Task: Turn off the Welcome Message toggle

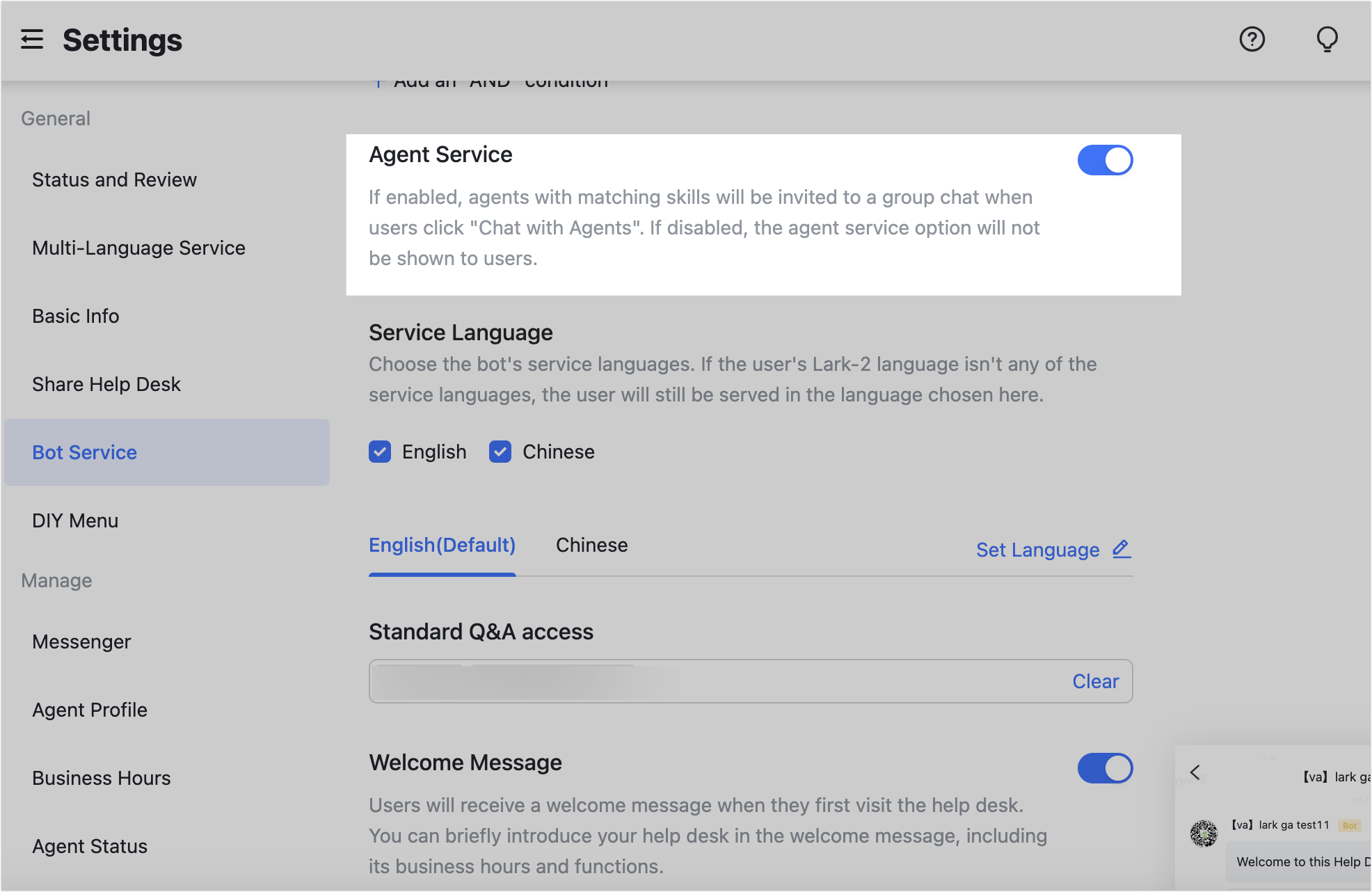Action: click(1105, 768)
